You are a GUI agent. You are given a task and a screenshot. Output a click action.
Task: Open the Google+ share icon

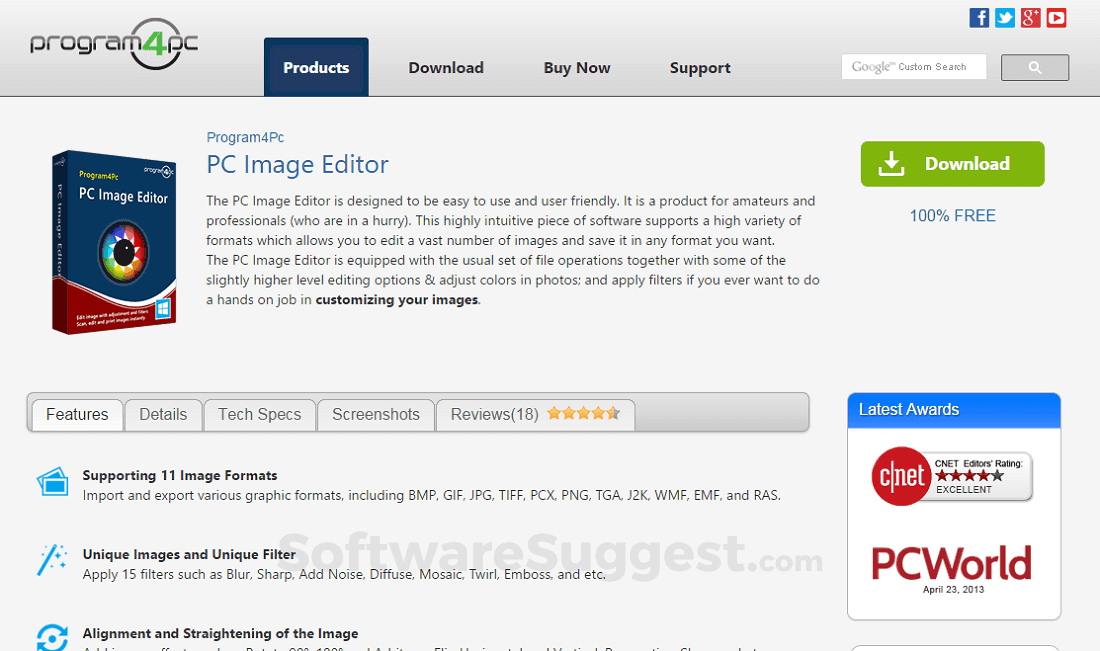pos(1030,17)
